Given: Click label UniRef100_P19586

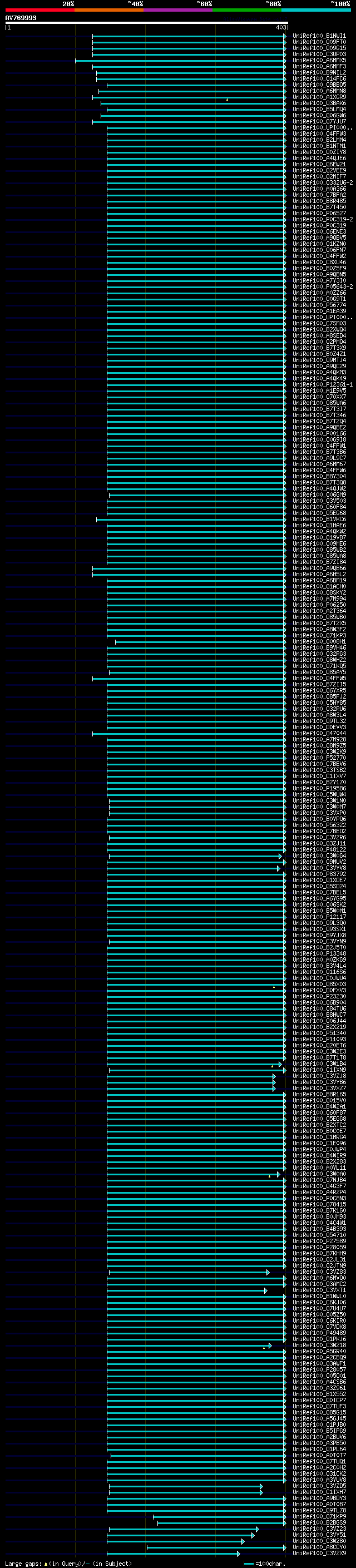Looking at the screenshot, I should click(x=319, y=788).
